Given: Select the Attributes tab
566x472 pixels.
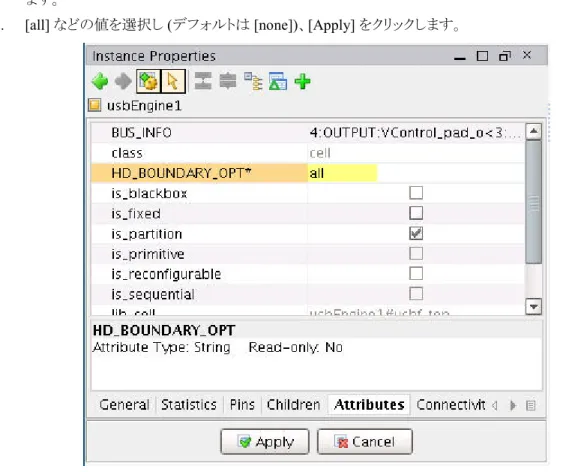Looking at the screenshot, I should 369,405.
